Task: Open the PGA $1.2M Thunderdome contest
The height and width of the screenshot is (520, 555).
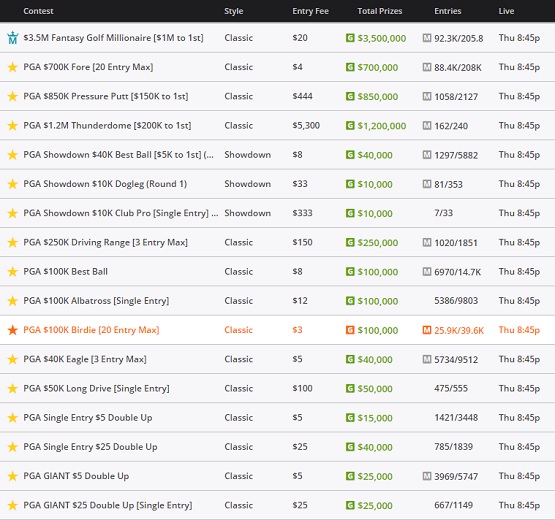Action: [x=107, y=125]
